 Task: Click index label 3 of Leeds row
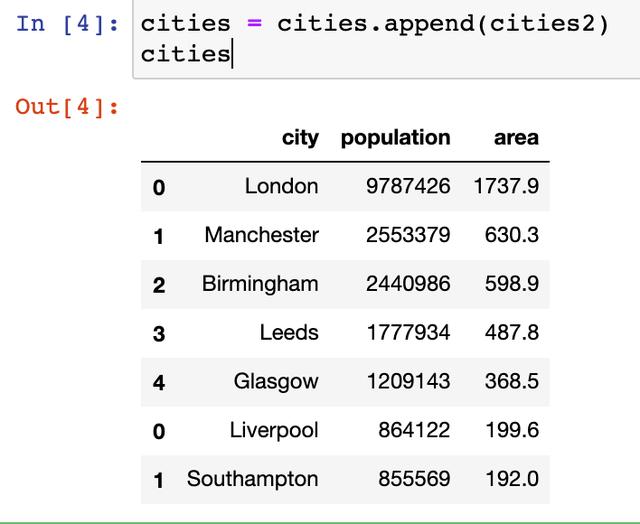[159, 334]
